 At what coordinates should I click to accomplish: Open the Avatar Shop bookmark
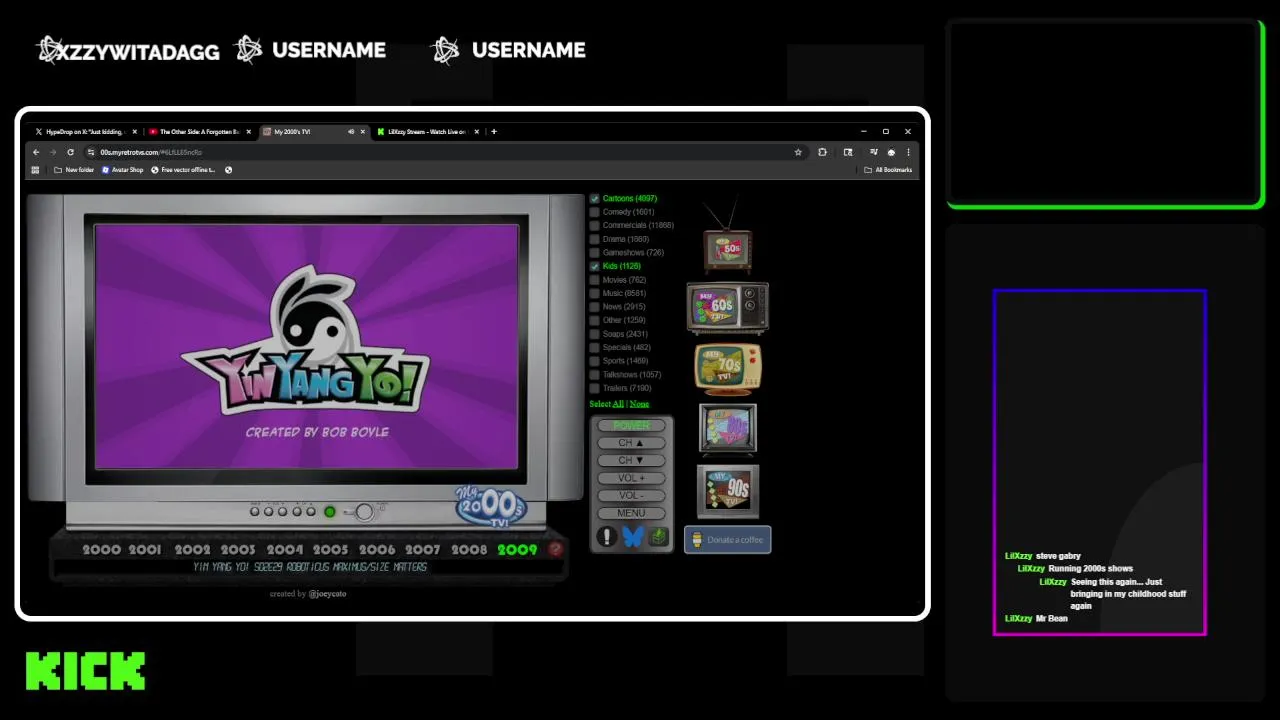pos(122,170)
